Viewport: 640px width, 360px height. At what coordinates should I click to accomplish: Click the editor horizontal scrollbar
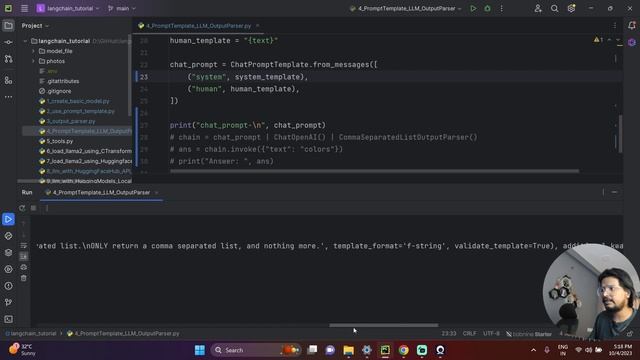click(x=374, y=171)
